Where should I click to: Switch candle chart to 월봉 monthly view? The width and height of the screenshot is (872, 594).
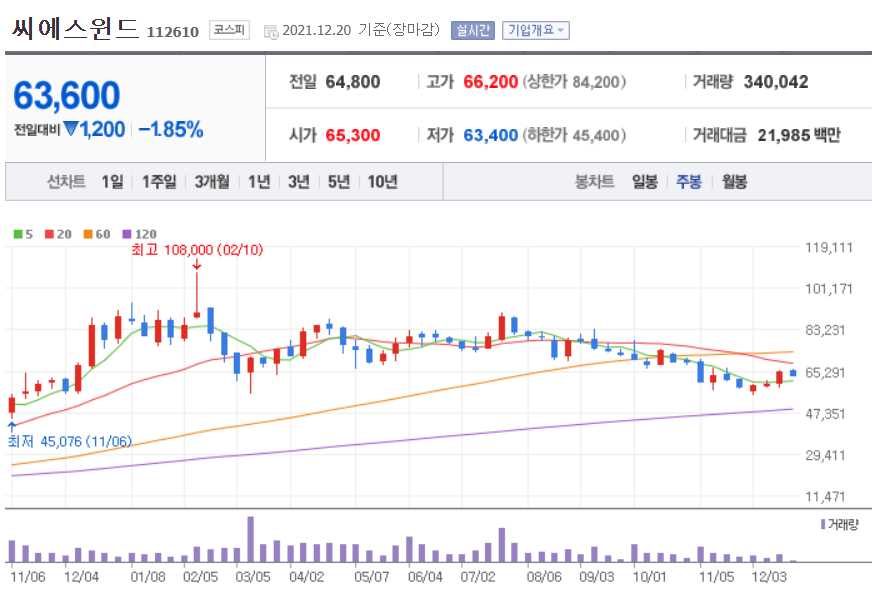coord(733,182)
